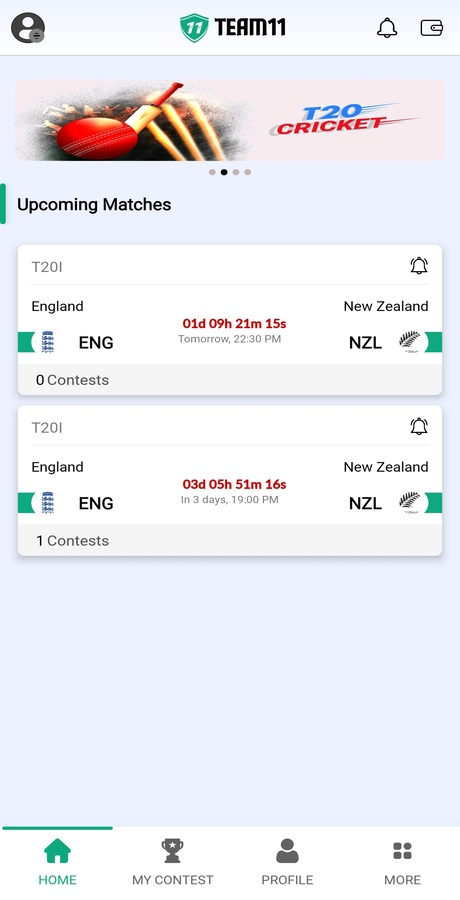Open match starting Tomorrow, 22:30 PM
Screen dimensions: 460x900
(230, 320)
